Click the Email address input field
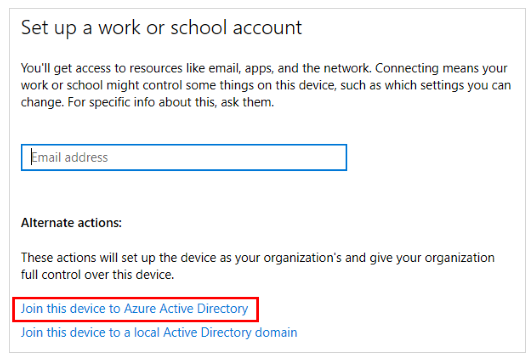This screenshot has height=362, width=531. (x=184, y=157)
